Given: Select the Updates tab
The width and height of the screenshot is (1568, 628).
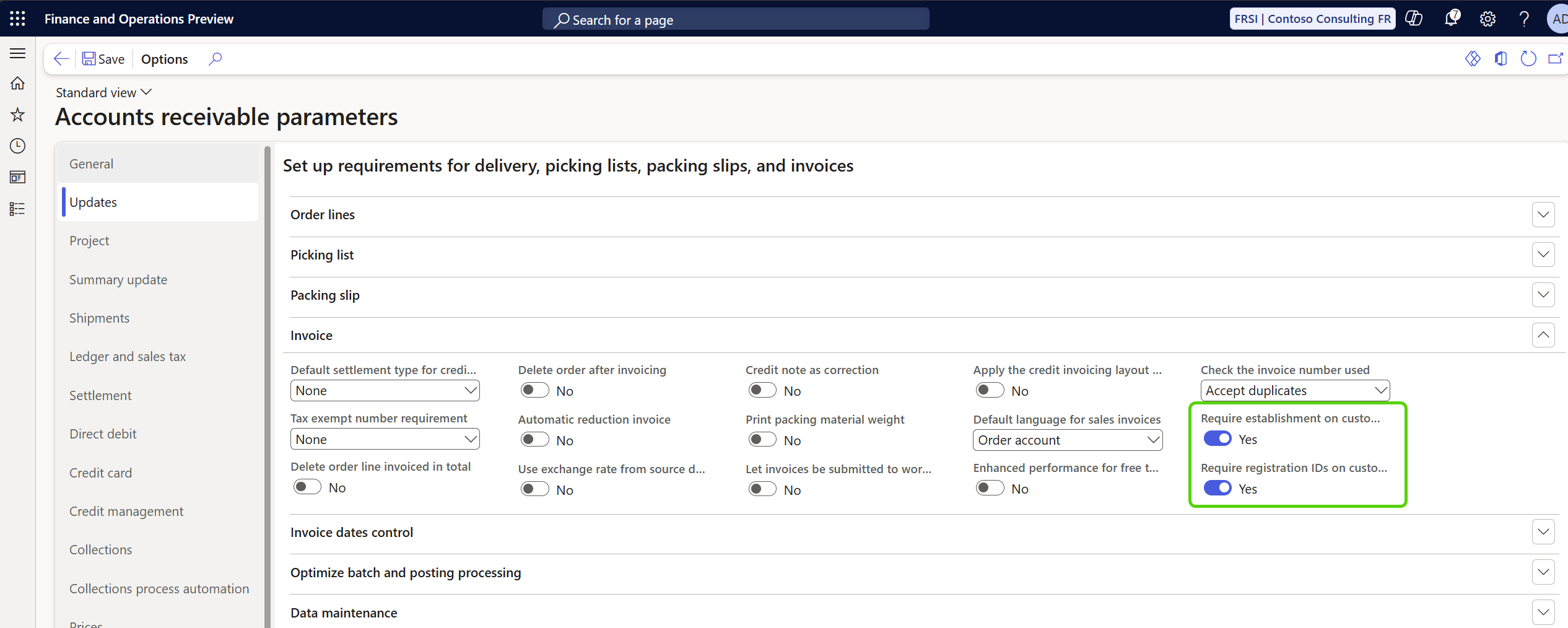Looking at the screenshot, I should click(x=159, y=202).
